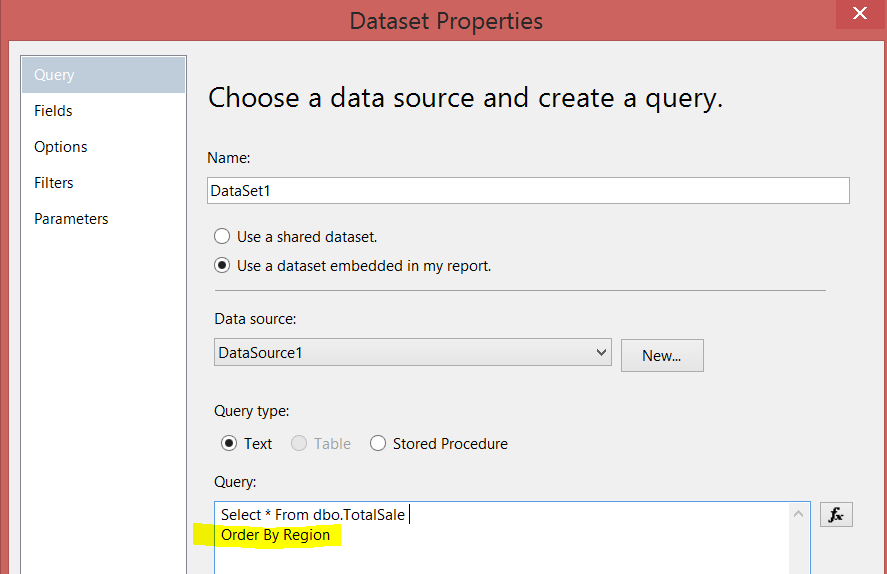Click the Dataset Properties title bar
This screenshot has width=887, height=574.
point(446,20)
